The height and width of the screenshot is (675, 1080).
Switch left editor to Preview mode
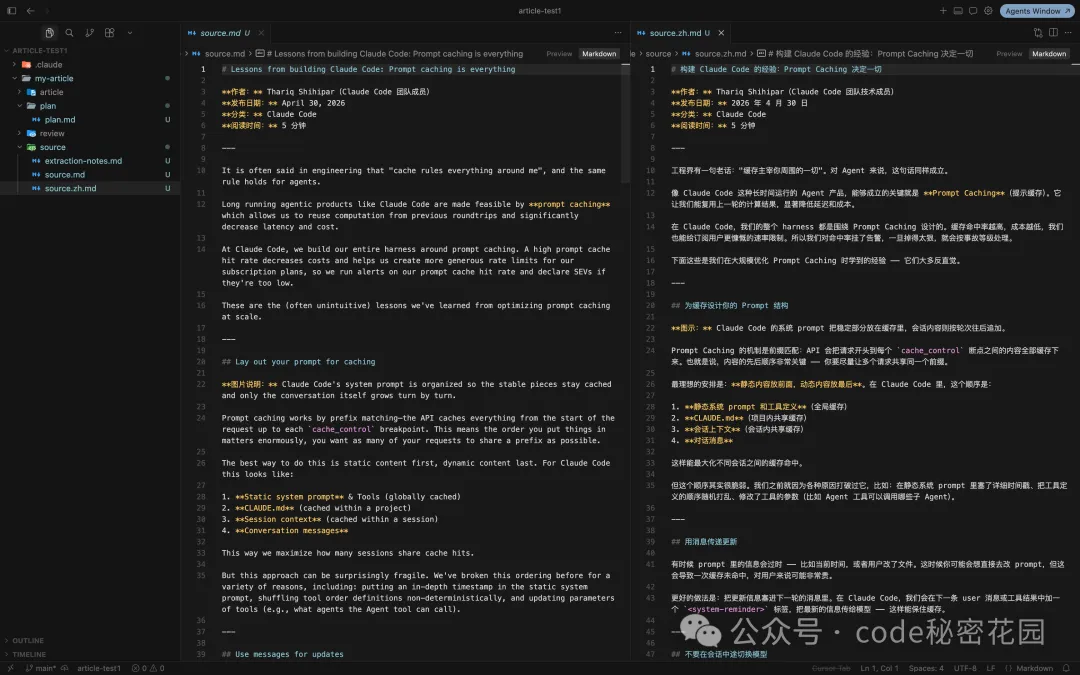pyautogui.click(x=559, y=54)
